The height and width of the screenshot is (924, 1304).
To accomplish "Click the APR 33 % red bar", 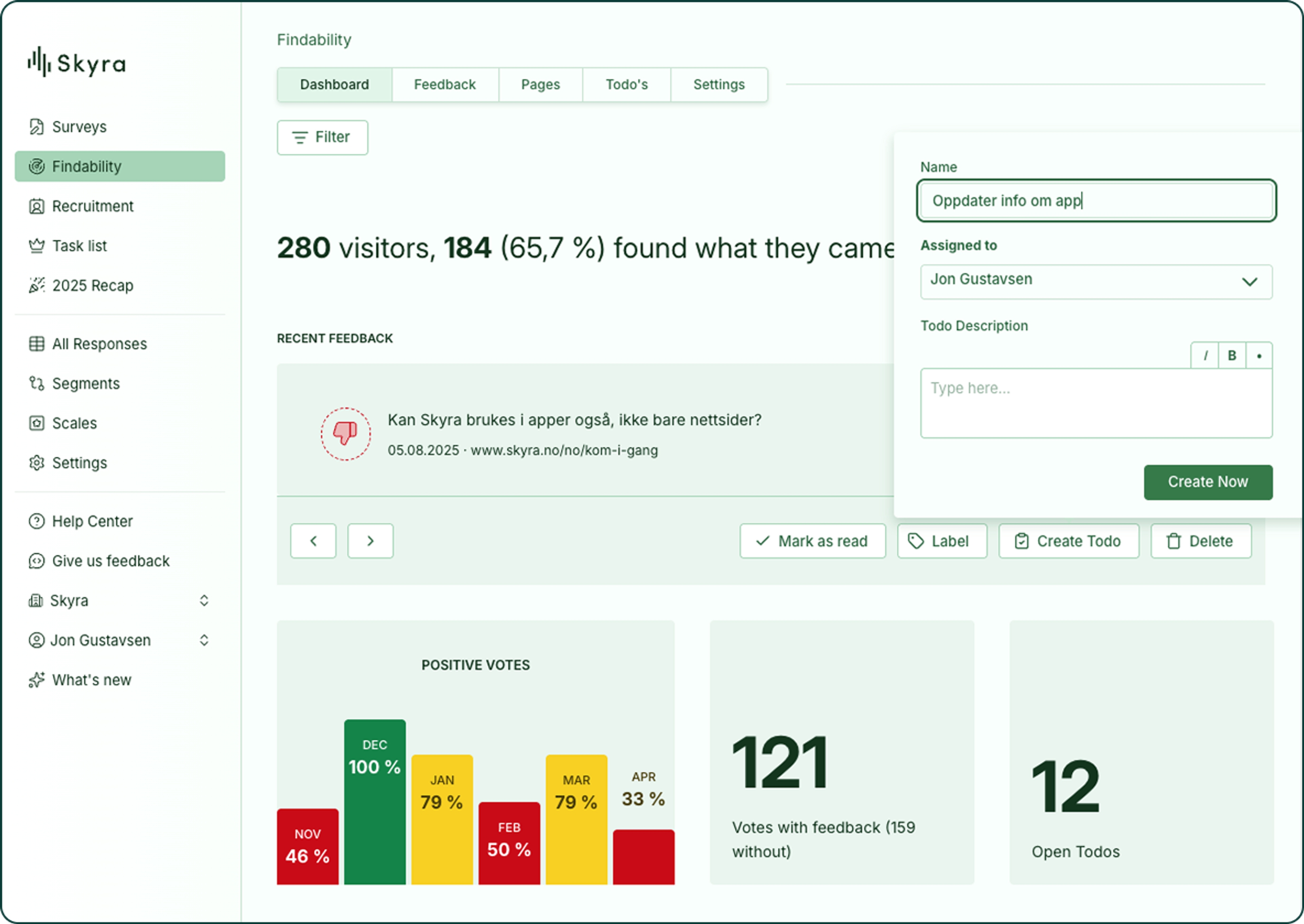I will tap(644, 857).
